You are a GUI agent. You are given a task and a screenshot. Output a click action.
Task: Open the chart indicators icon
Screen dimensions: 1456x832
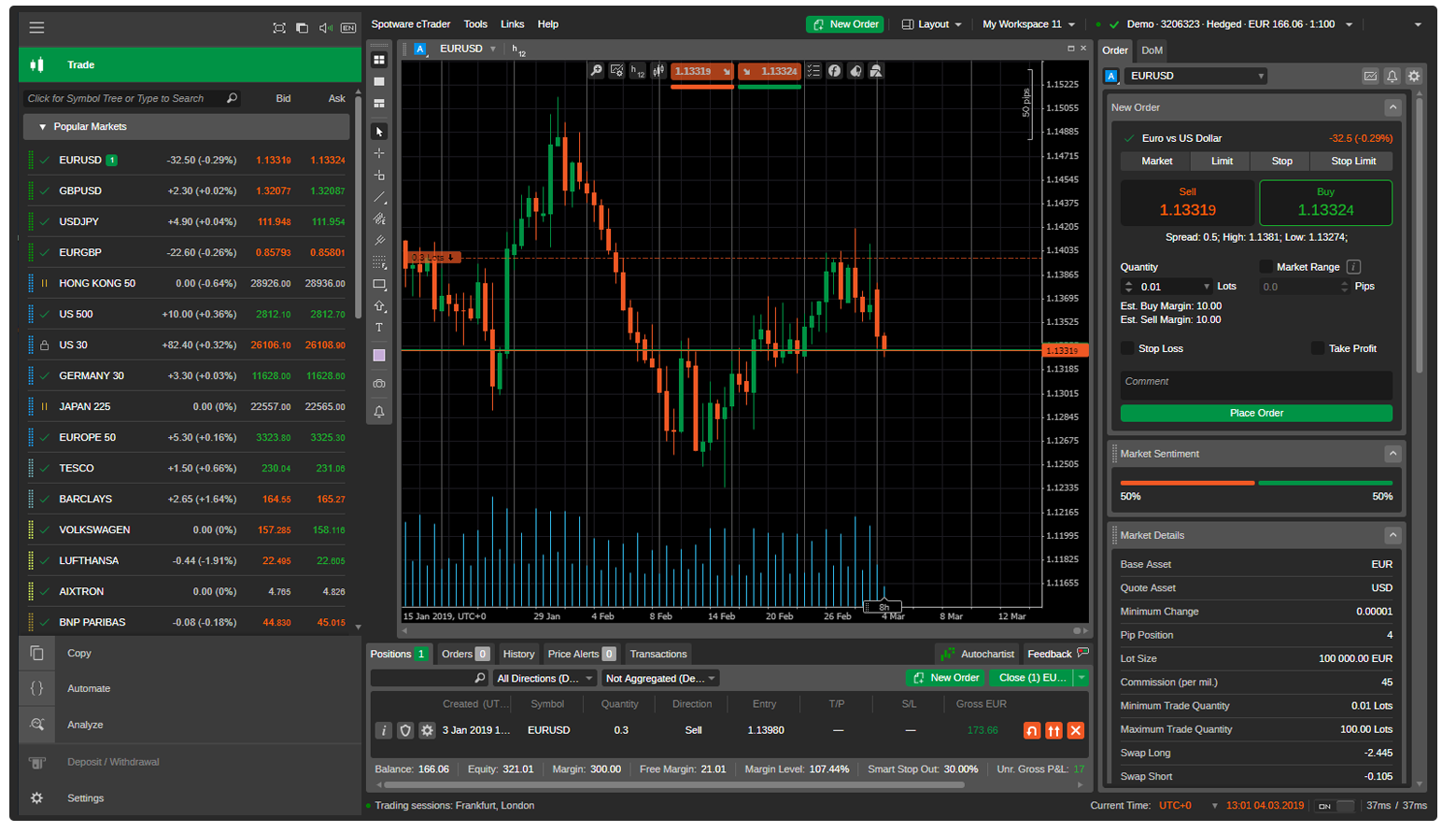click(616, 71)
